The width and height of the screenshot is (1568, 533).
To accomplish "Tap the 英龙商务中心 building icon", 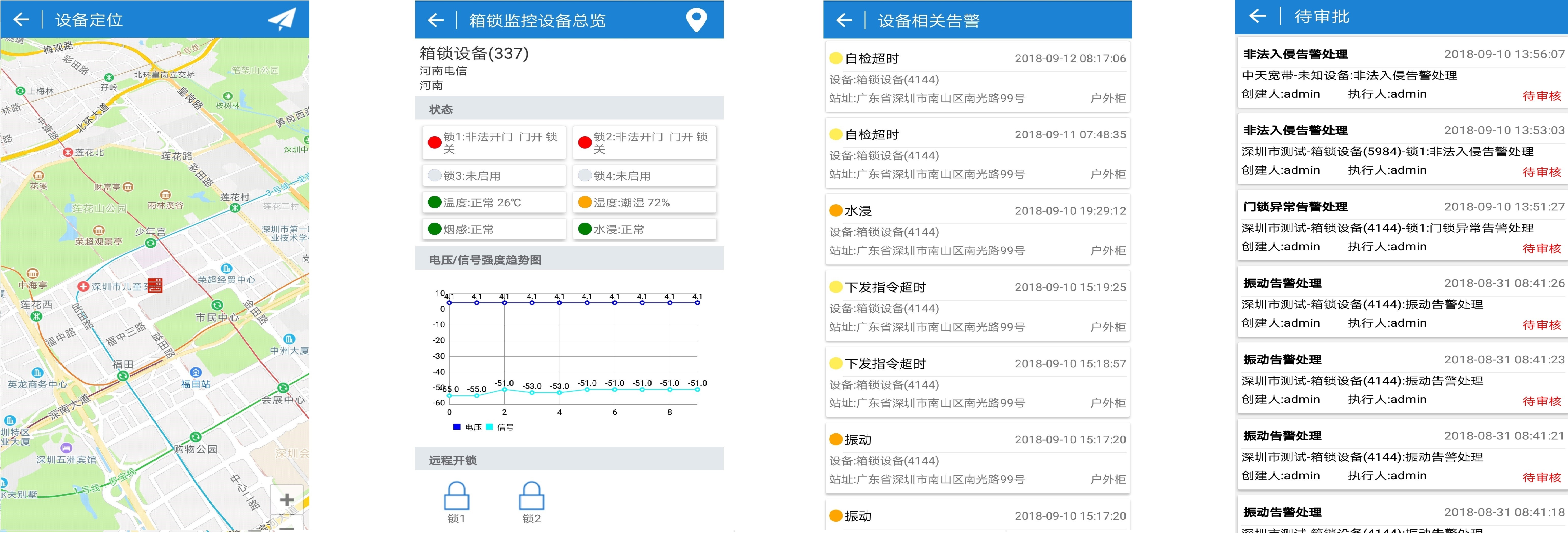I will tap(37, 373).
